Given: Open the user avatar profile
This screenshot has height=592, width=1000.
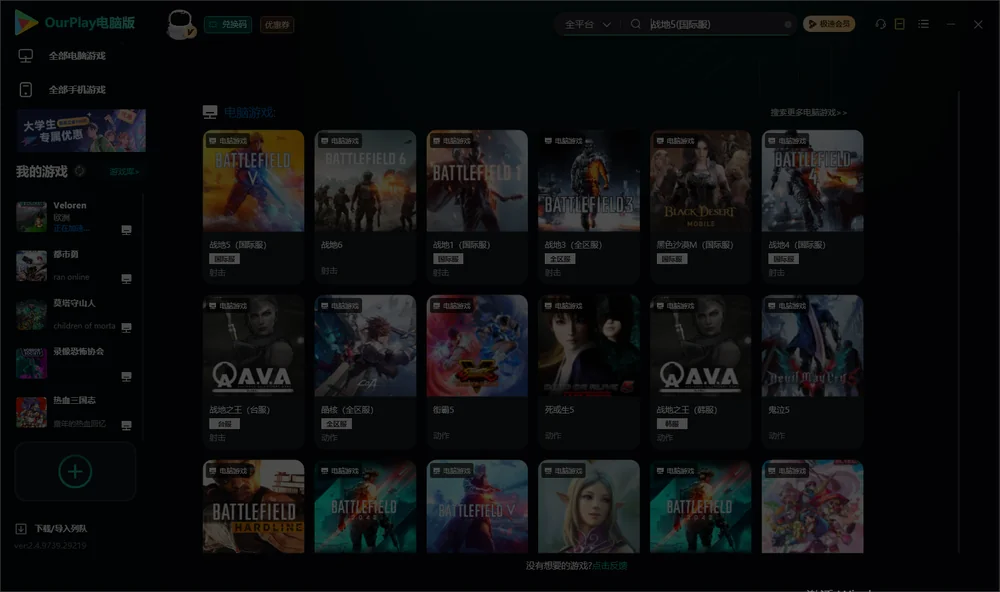Looking at the screenshot, I should tap(180, 24).
